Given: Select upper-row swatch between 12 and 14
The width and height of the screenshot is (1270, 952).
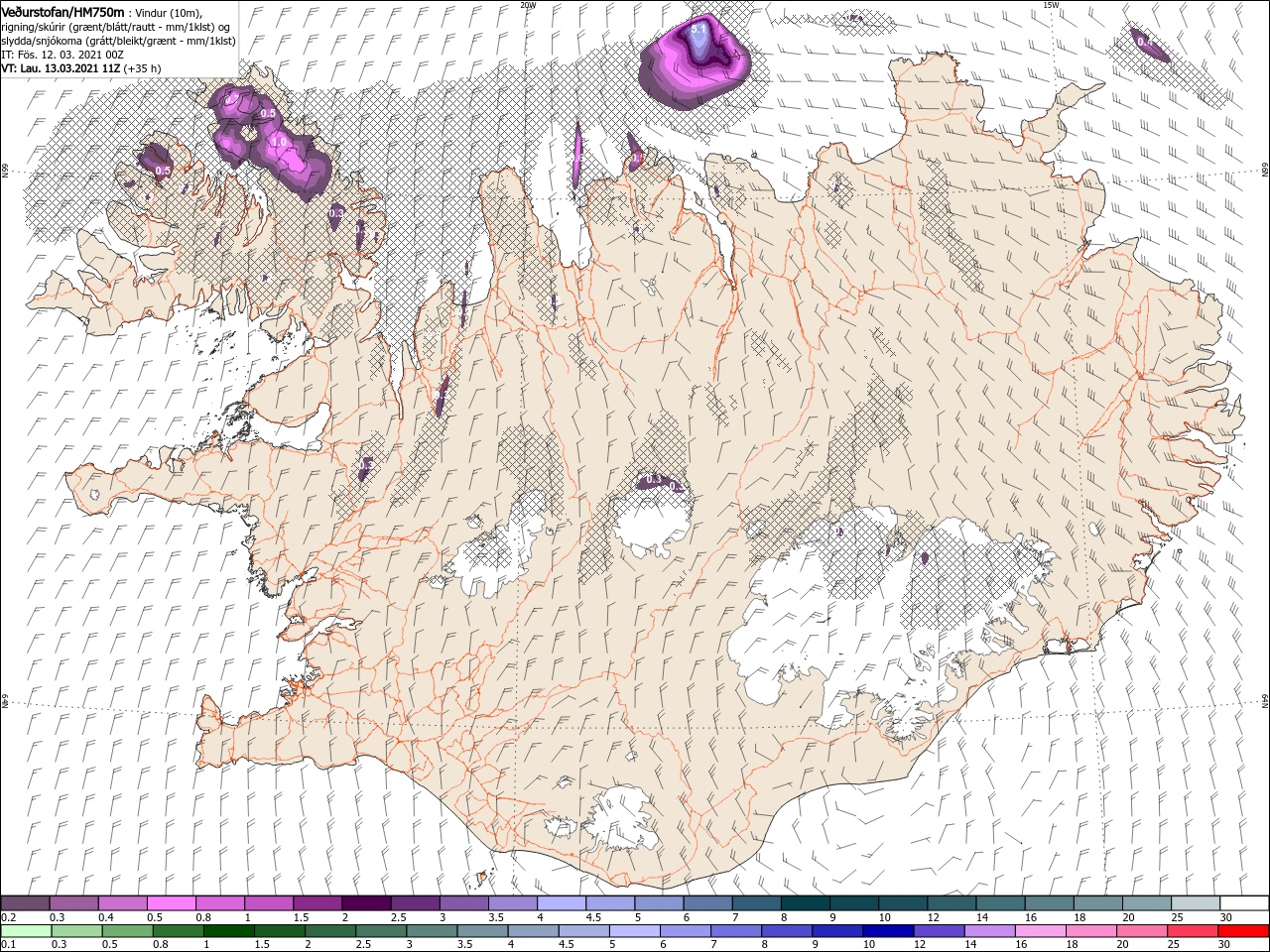Looking at the screenshot, I should (x=952, y=903).
